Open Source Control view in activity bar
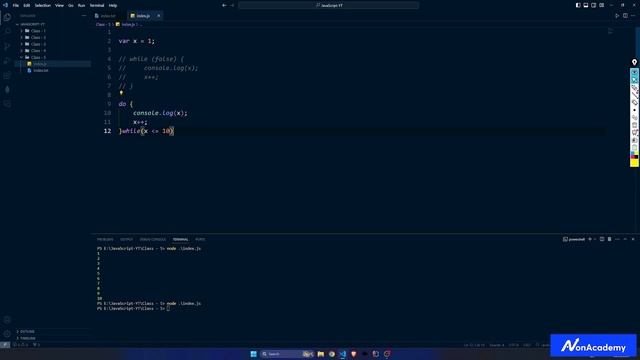 (x=7, y=46)
